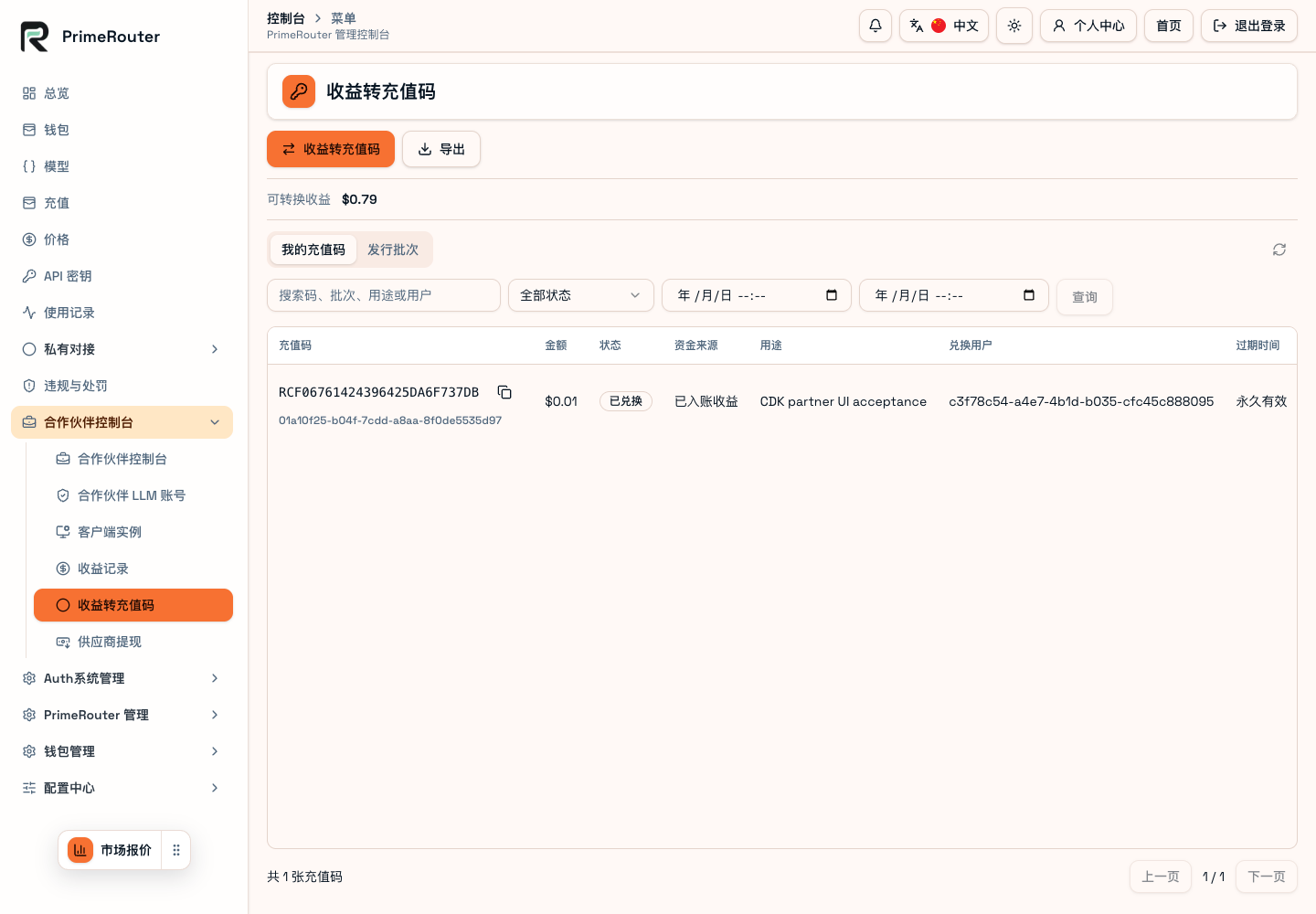This screenshot has width=1316, height=914.
Task: Open 合作伙伴 LLM 账号 submenu item
Action: click(x=133, y=495)
